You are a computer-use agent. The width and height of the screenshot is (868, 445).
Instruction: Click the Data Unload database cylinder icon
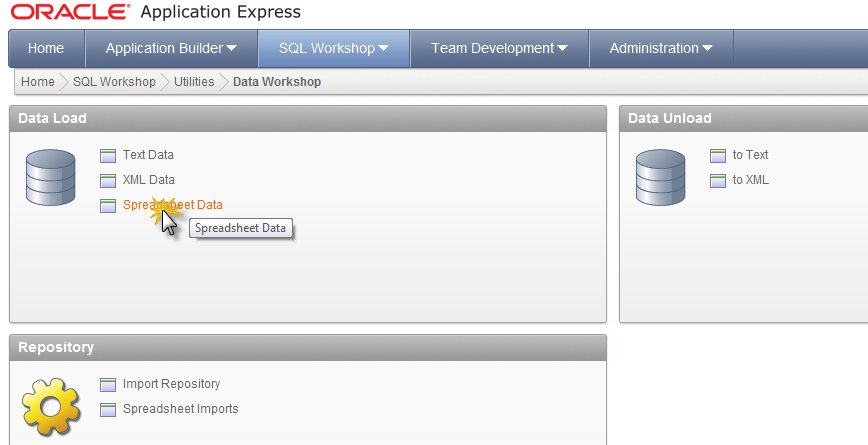660,177
